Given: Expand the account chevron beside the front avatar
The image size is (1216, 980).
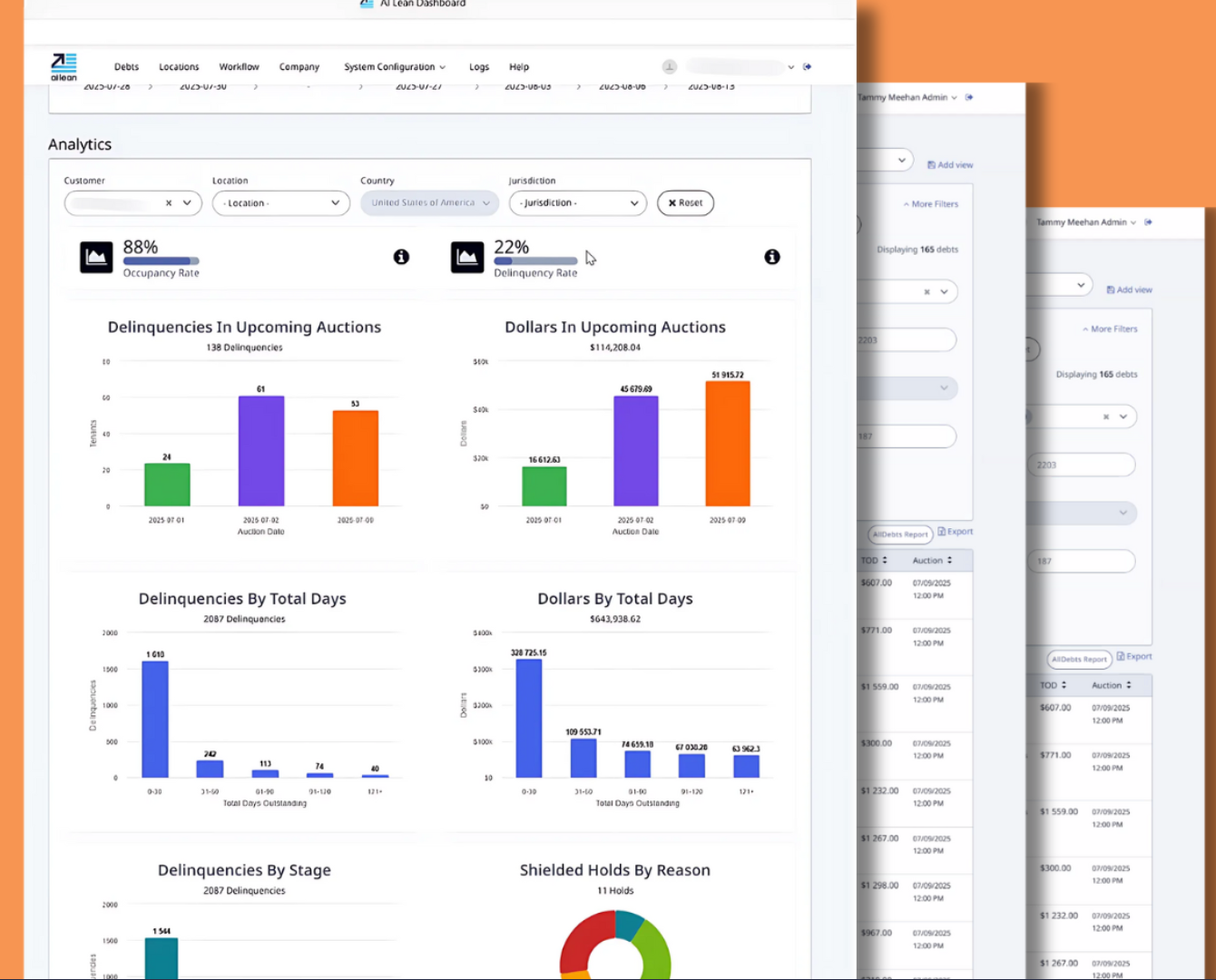Looking at the screenshot, I should pyautogui.click(x=791, y=67).
